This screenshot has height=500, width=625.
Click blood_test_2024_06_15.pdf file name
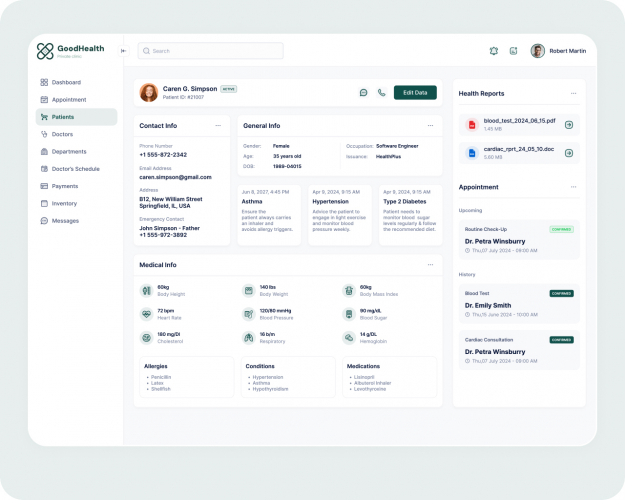coord(519,121)
